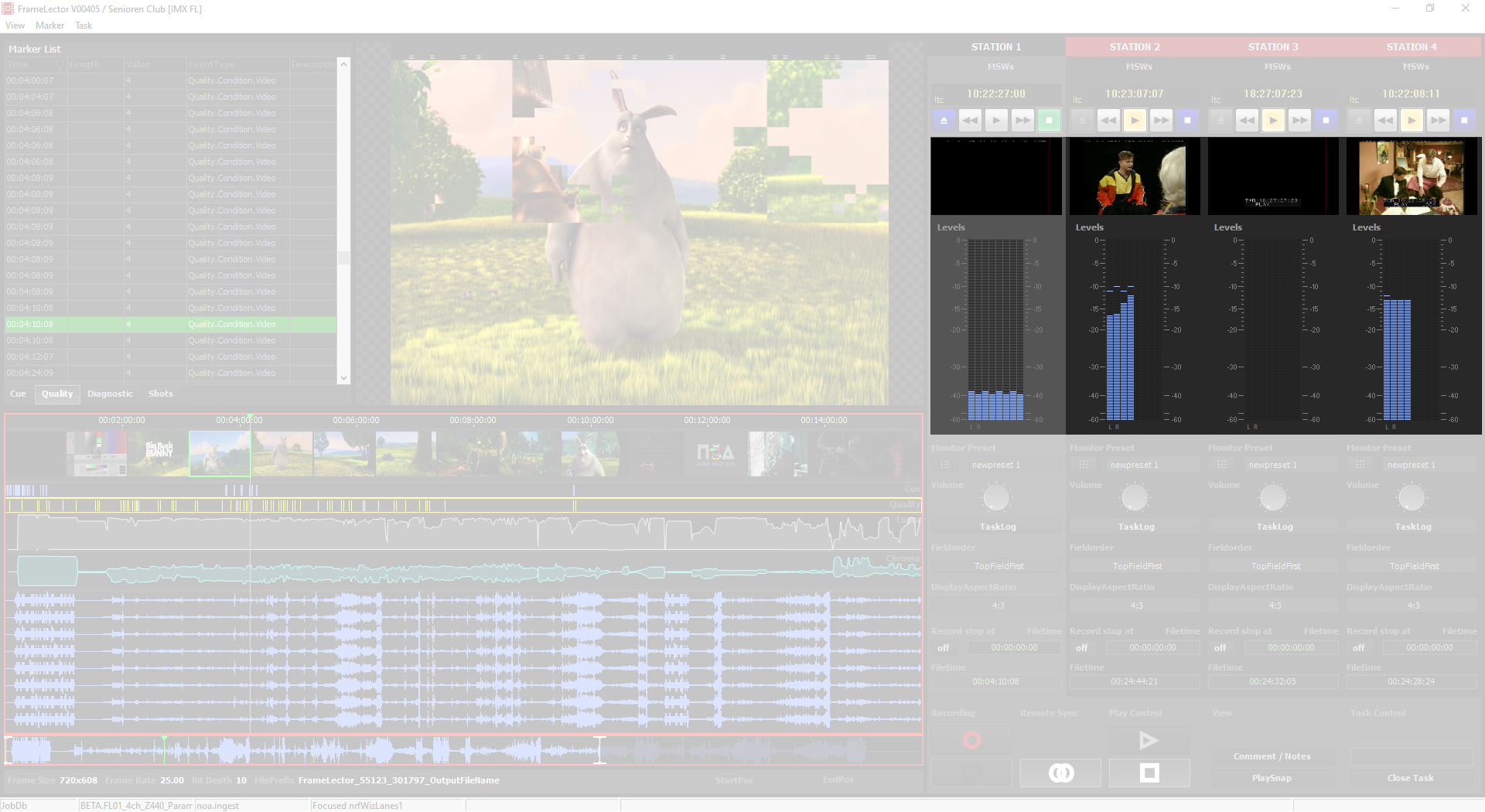Image resolution: width=1485 pixels, height=812 pixels.
Task: Click the eject button of Station 3
Action: pos(1220,120)
